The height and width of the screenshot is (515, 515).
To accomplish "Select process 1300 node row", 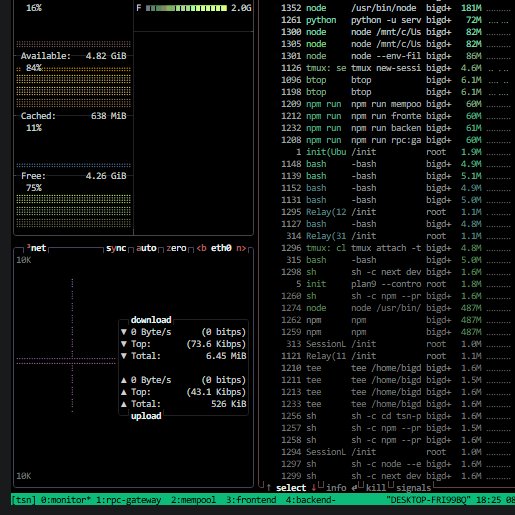I will click(x=395, y=32).
